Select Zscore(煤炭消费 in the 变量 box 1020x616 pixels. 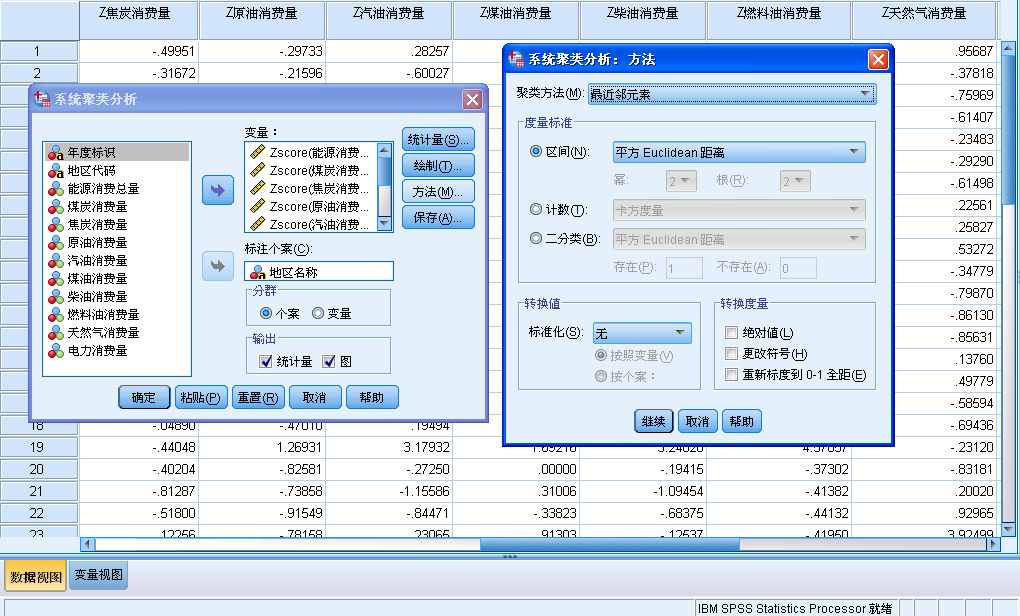[311, 170]
